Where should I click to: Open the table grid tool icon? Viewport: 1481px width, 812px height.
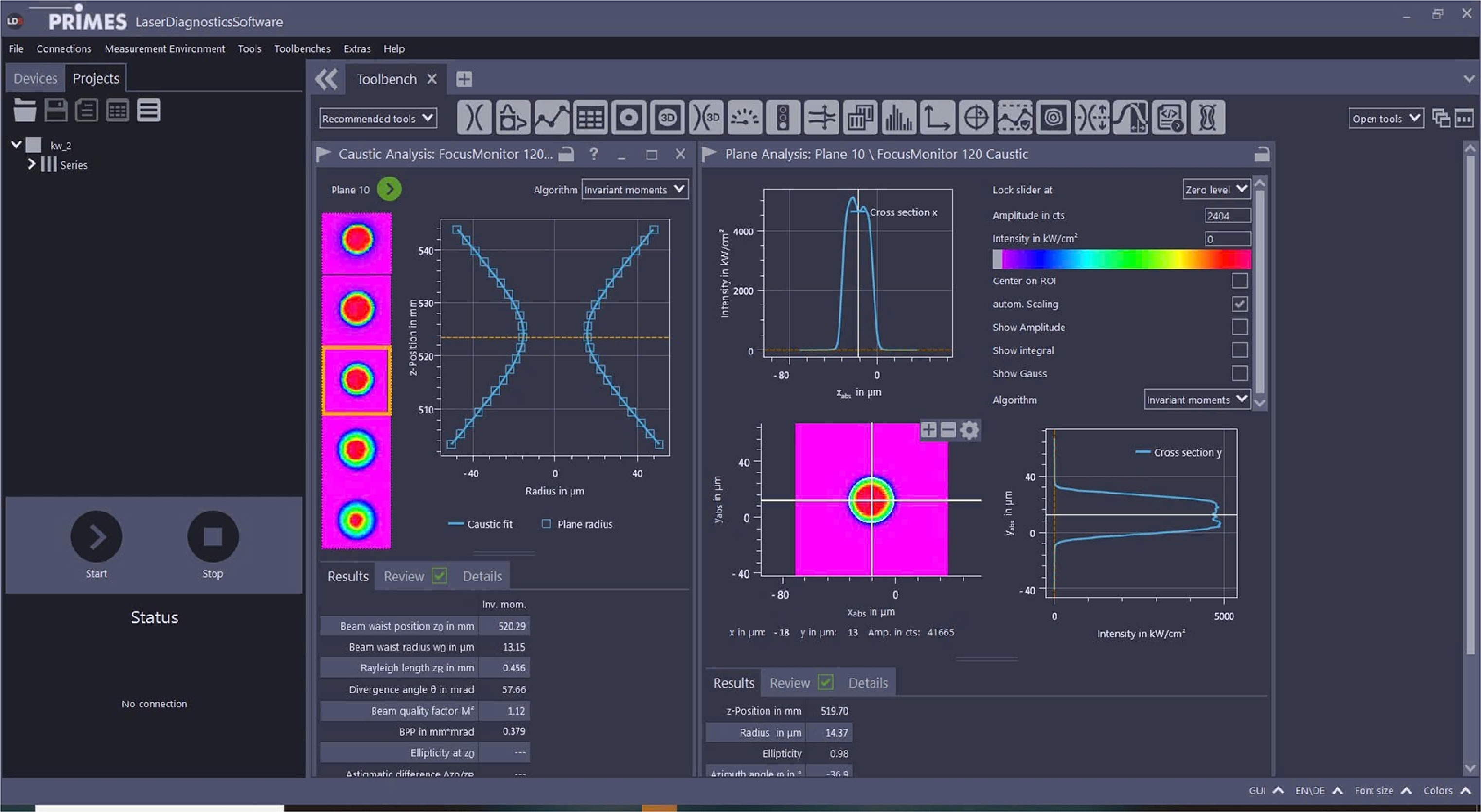590,118
